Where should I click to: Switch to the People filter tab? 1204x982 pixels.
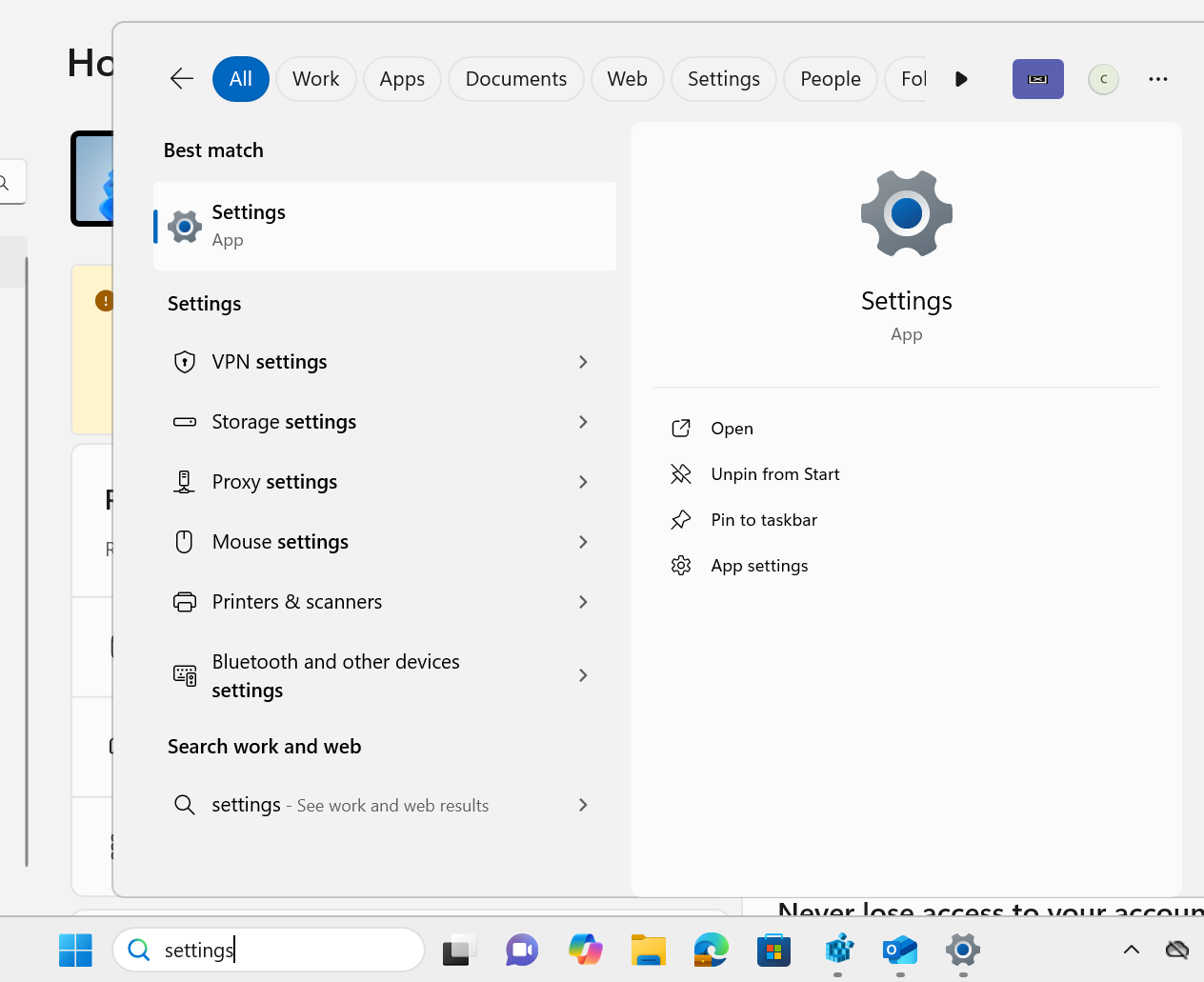coord(831,79)
